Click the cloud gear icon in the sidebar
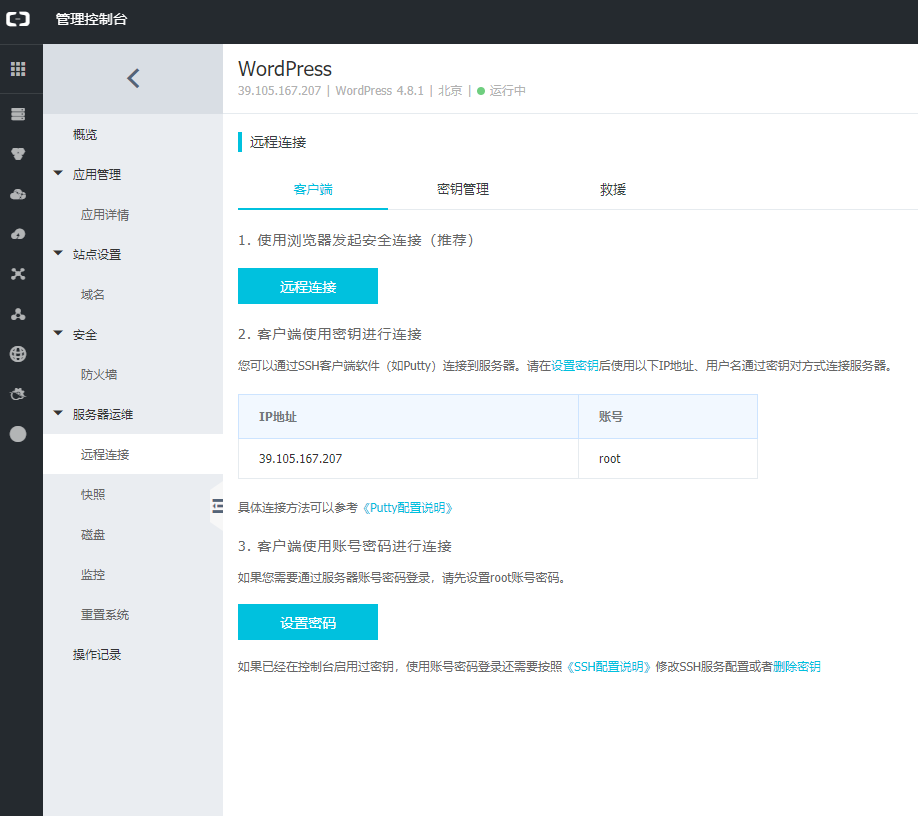The image size is (918, 816). (18, 394)
